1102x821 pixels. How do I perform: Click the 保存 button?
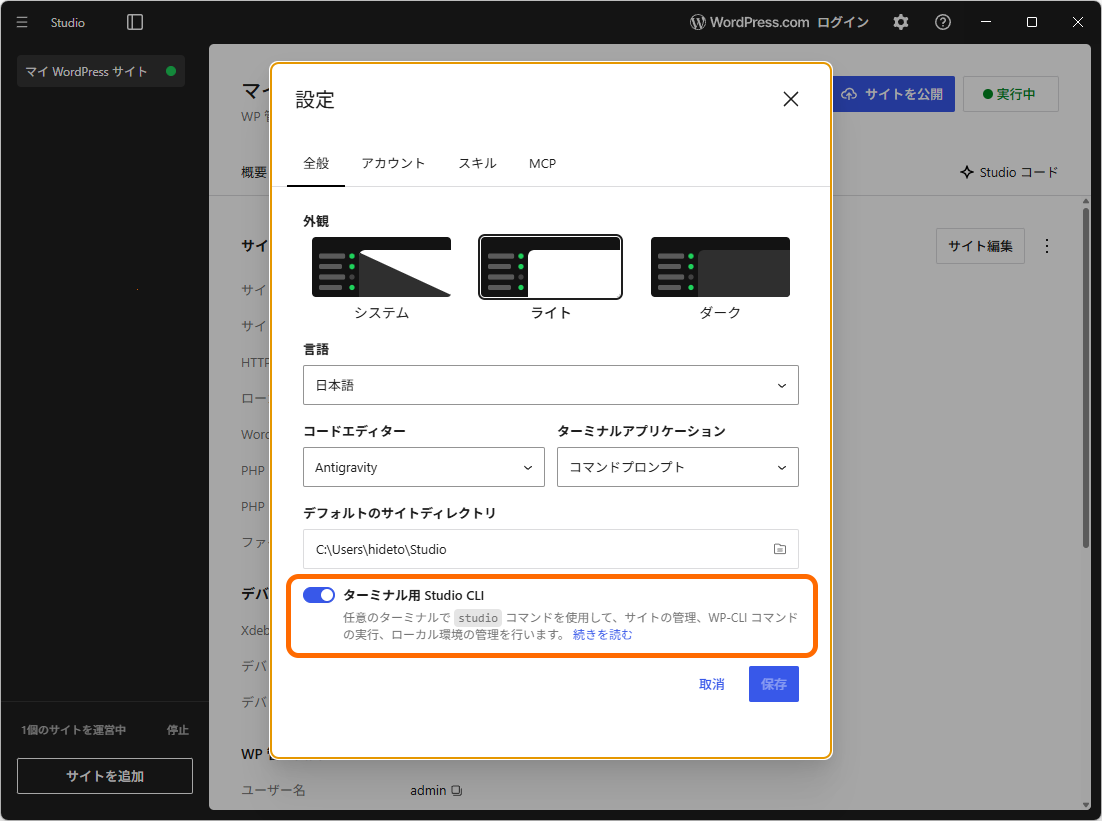pos(774,684)
